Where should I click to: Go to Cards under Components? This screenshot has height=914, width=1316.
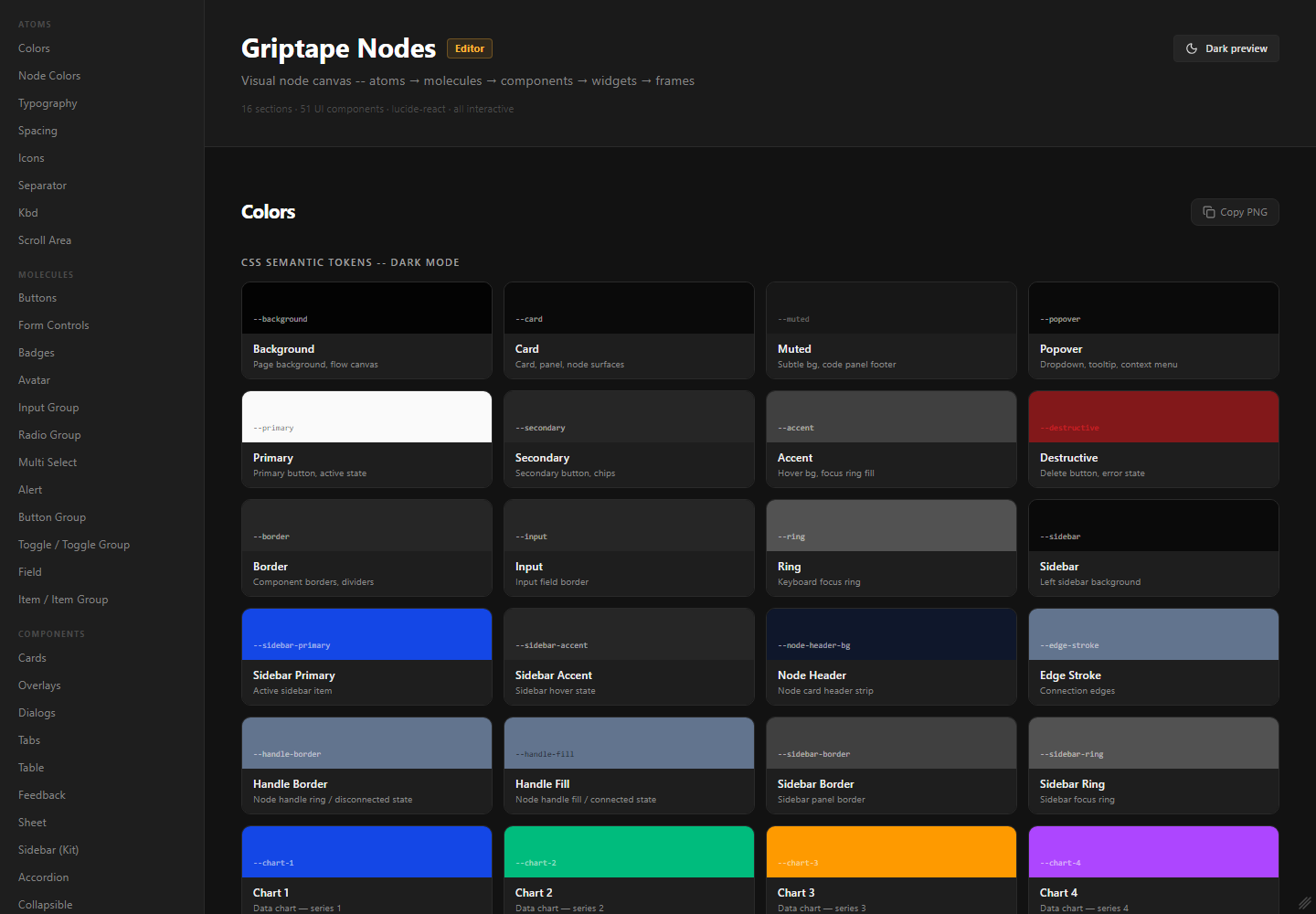(x=32, y=658)
